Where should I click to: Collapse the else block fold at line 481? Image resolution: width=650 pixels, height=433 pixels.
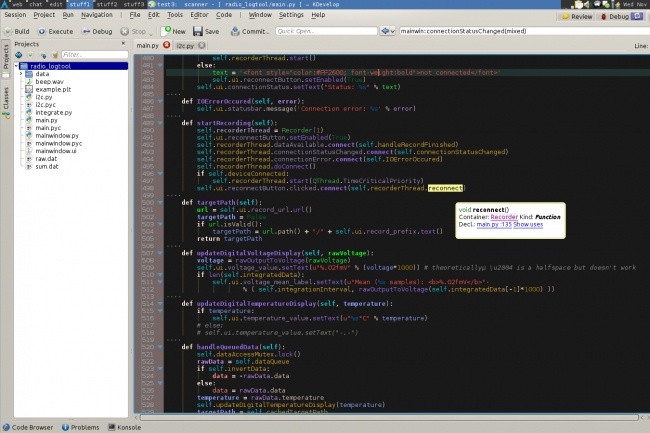click(160, 65)
